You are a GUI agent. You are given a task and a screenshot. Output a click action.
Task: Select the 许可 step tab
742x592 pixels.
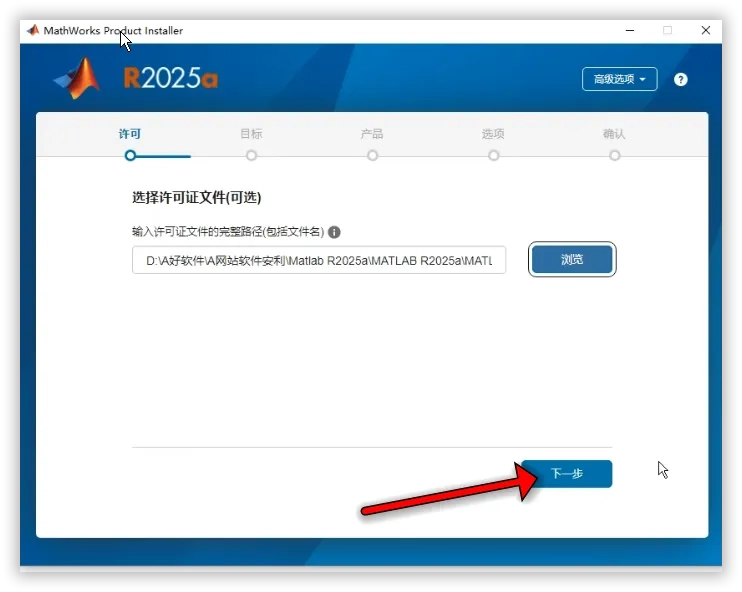pyautogui.click(x=130, y=134)
